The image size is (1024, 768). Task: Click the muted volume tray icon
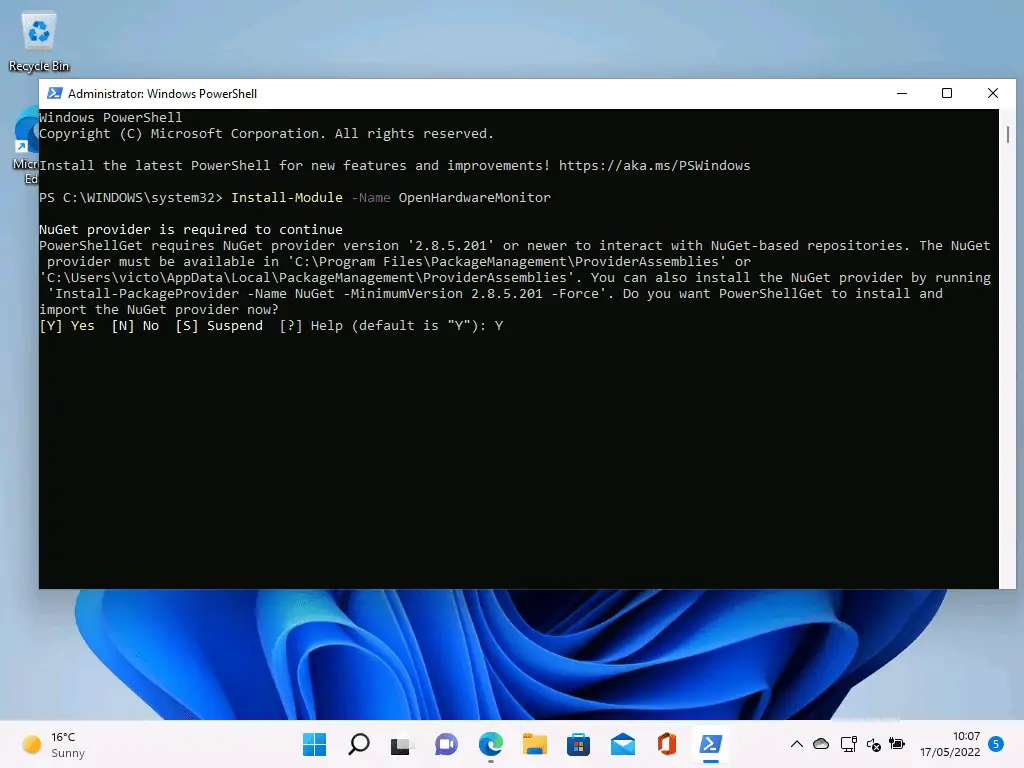pos(873,745)
